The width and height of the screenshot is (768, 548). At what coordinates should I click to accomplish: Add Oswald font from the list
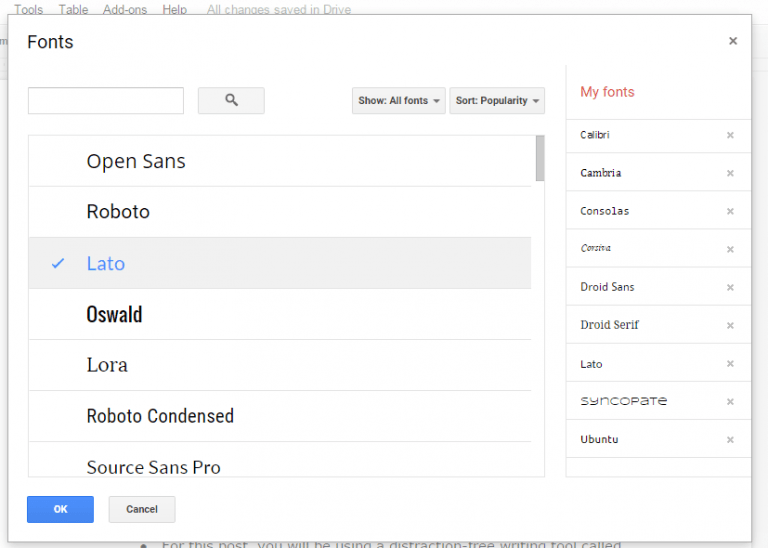click(114, 314)
